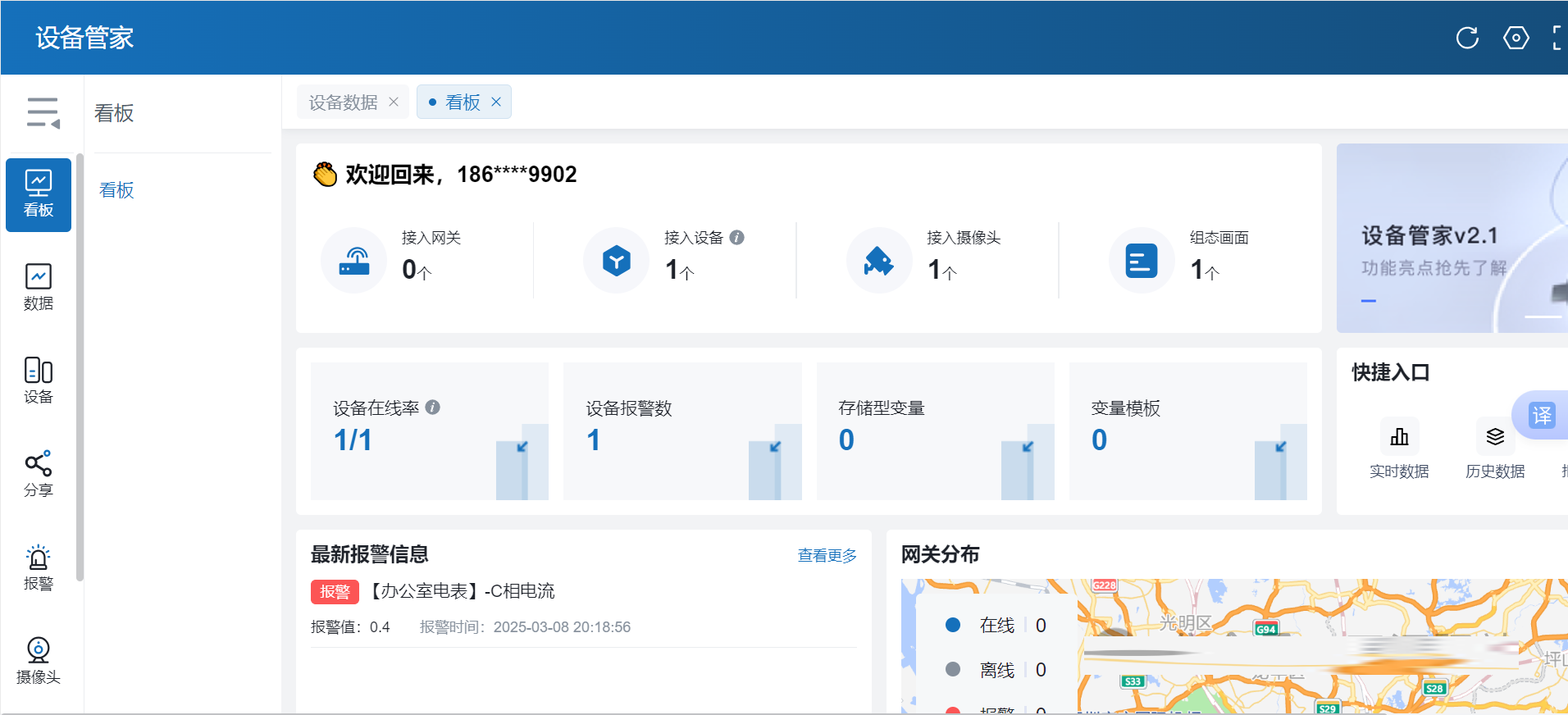Open the 设备报警数 card
Screen dimensions: 1568x715
[x=681, y=430]
